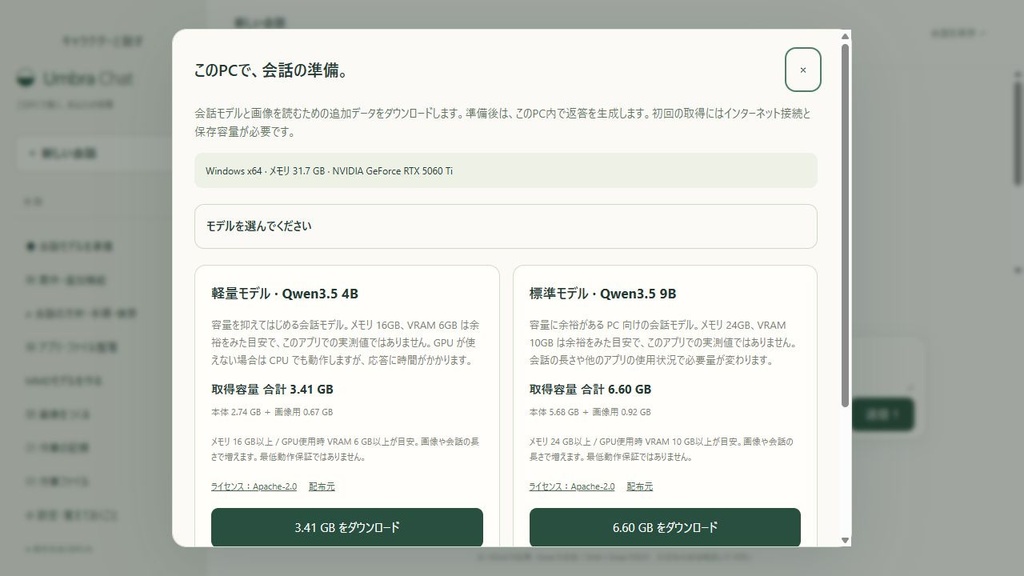1024x576 pixels.
Task: Click the dialog scrollbar's down arrow
Action: [x=845, y=540]
